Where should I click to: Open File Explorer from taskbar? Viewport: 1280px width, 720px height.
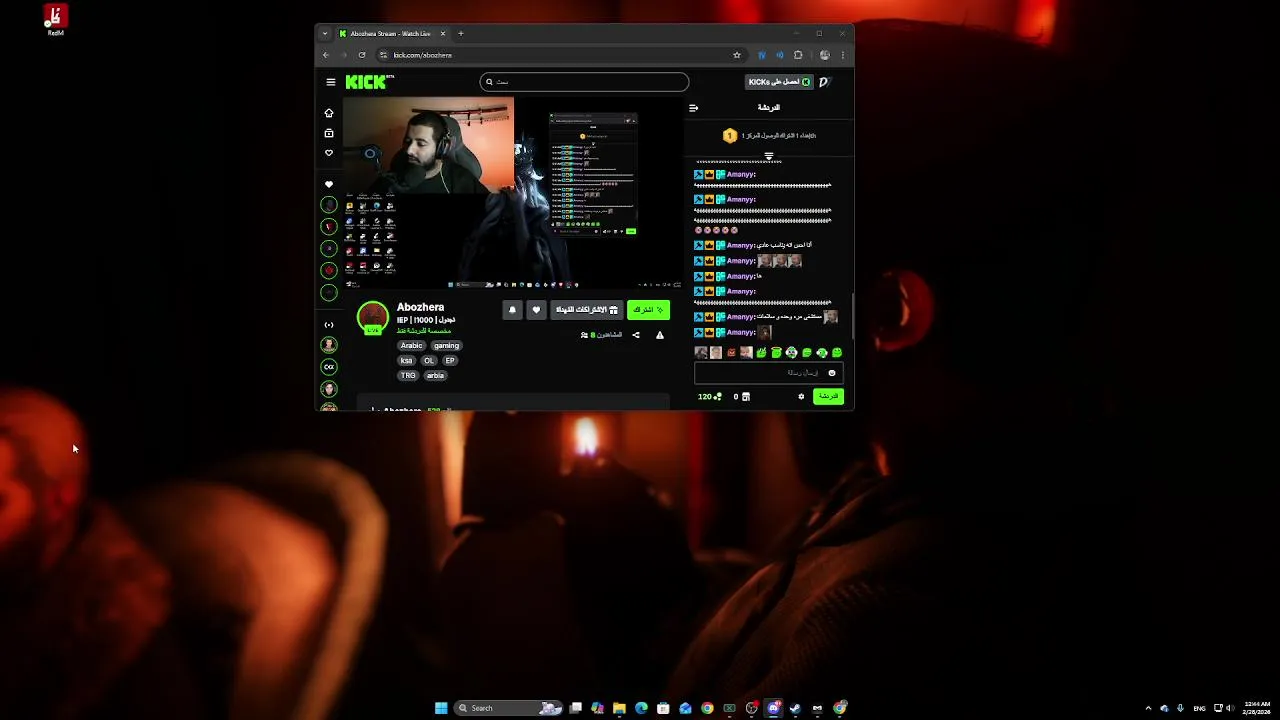619,708
